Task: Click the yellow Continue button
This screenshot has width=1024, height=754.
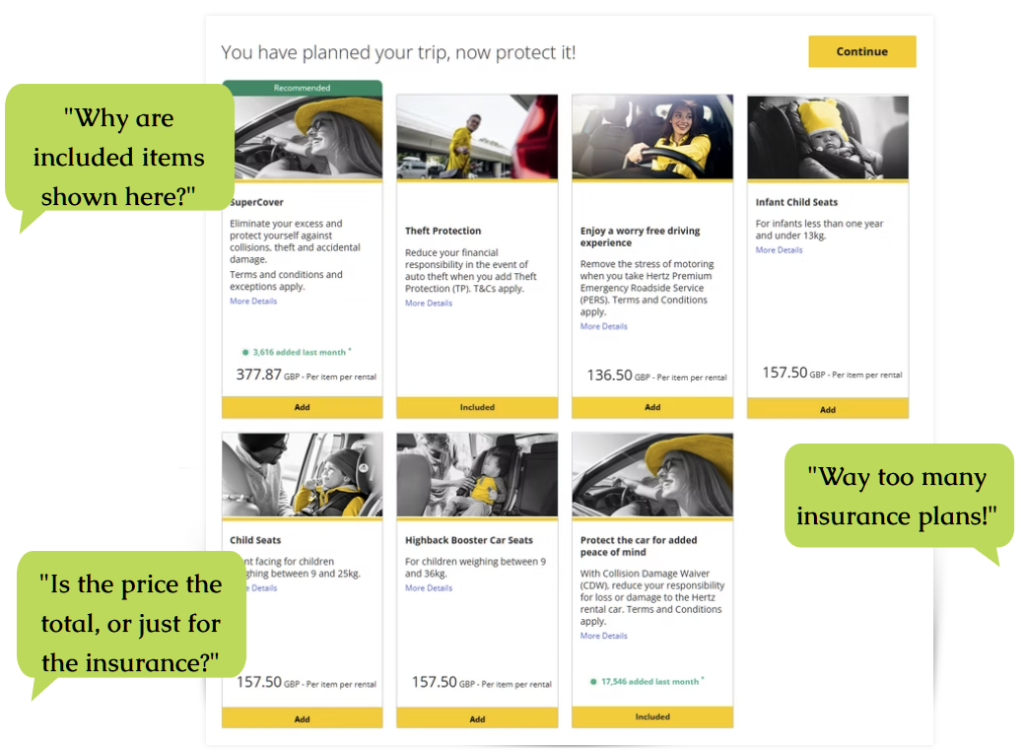Action: pos(861,52)
